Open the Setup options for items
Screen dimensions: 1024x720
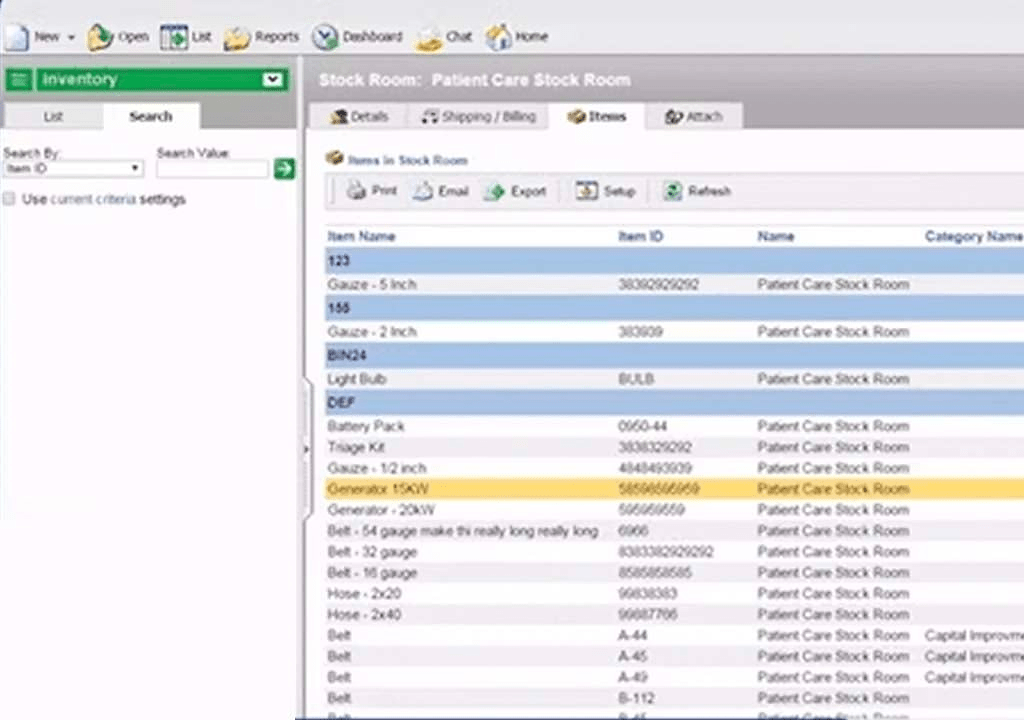click(x=605, y=191)
